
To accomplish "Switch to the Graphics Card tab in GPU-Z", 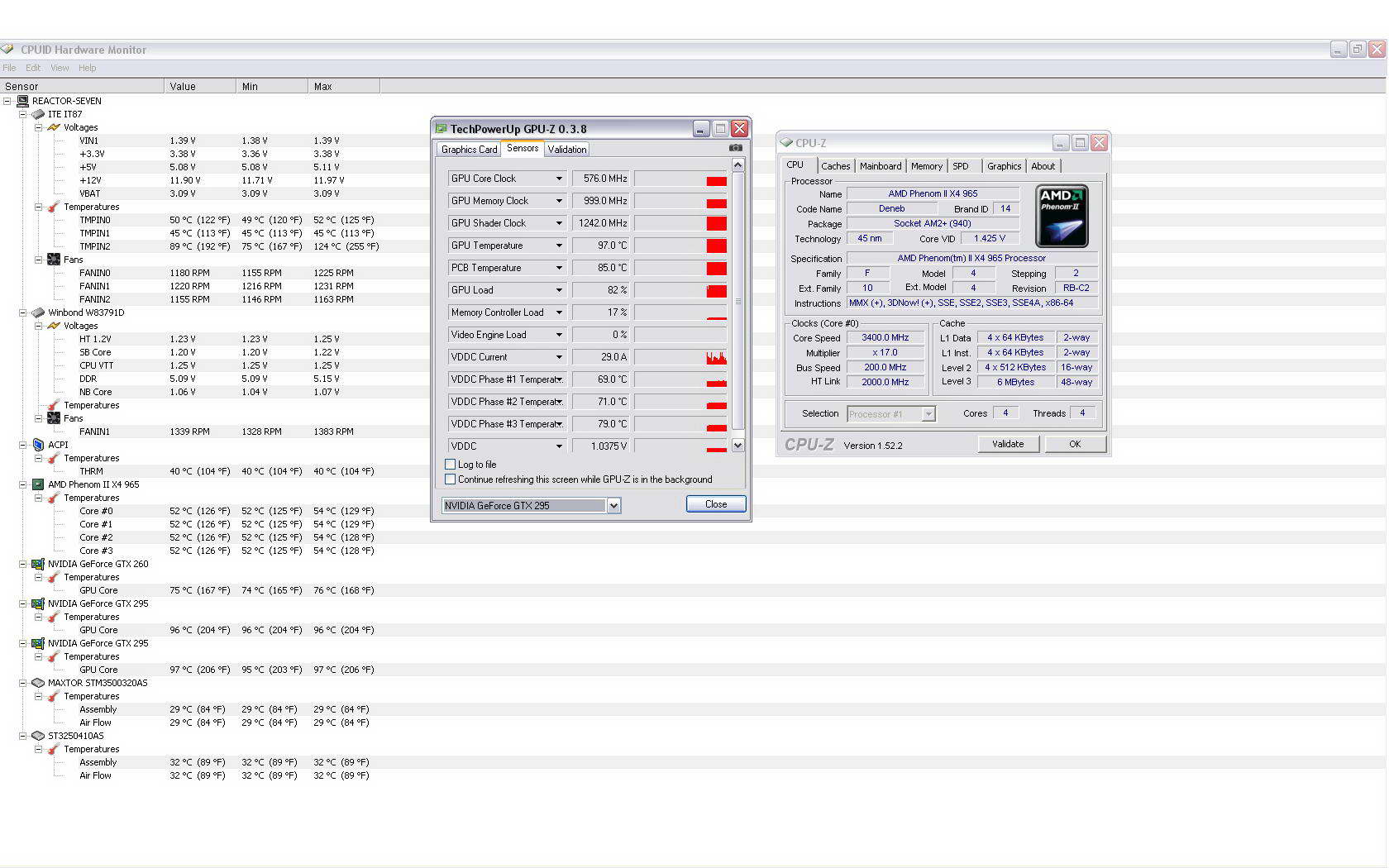I will (x=469, y=150).
